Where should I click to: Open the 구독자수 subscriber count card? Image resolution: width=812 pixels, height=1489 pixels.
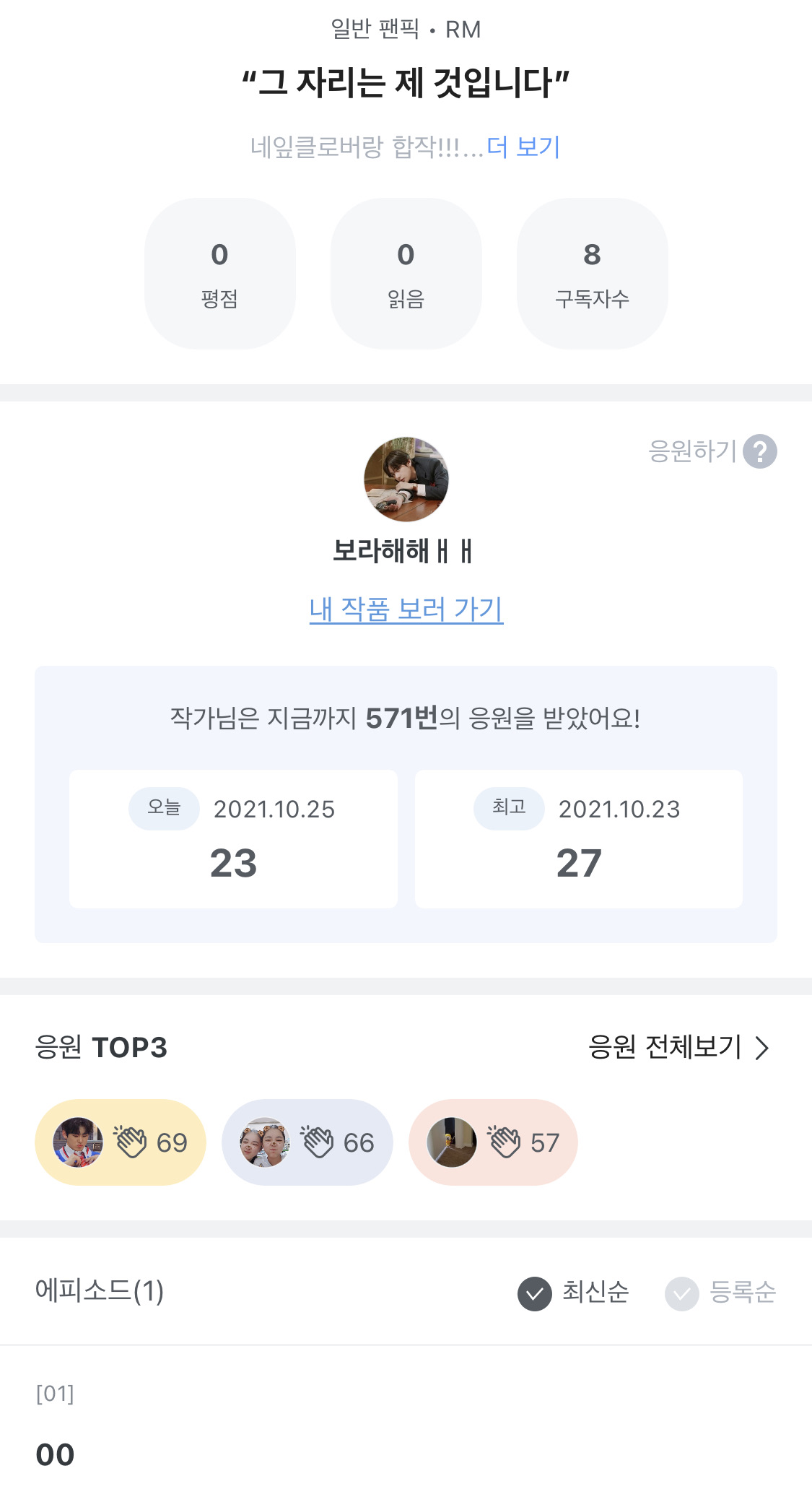point(592,274)
